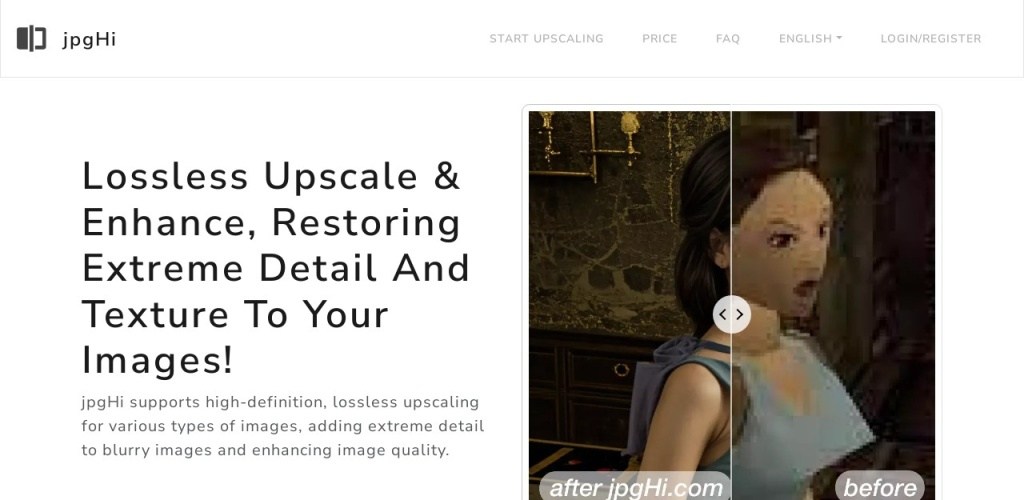This screenshot has height=500, width=1024.
Task: Click the left arrow on slider handle
Action: point(723,314)
